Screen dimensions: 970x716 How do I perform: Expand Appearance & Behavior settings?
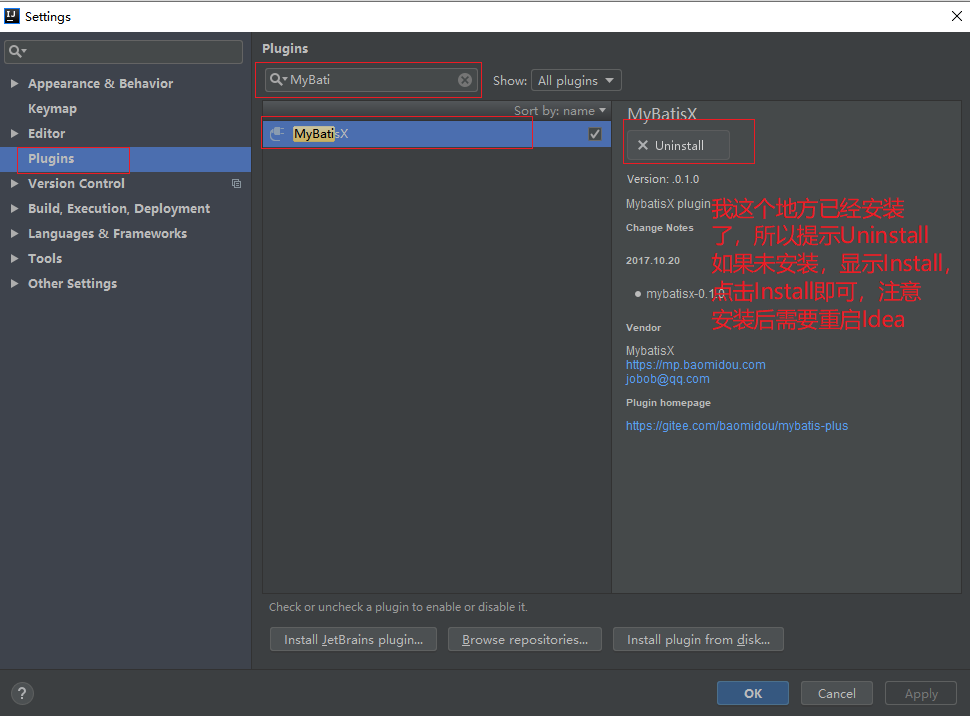click(14, 84)
